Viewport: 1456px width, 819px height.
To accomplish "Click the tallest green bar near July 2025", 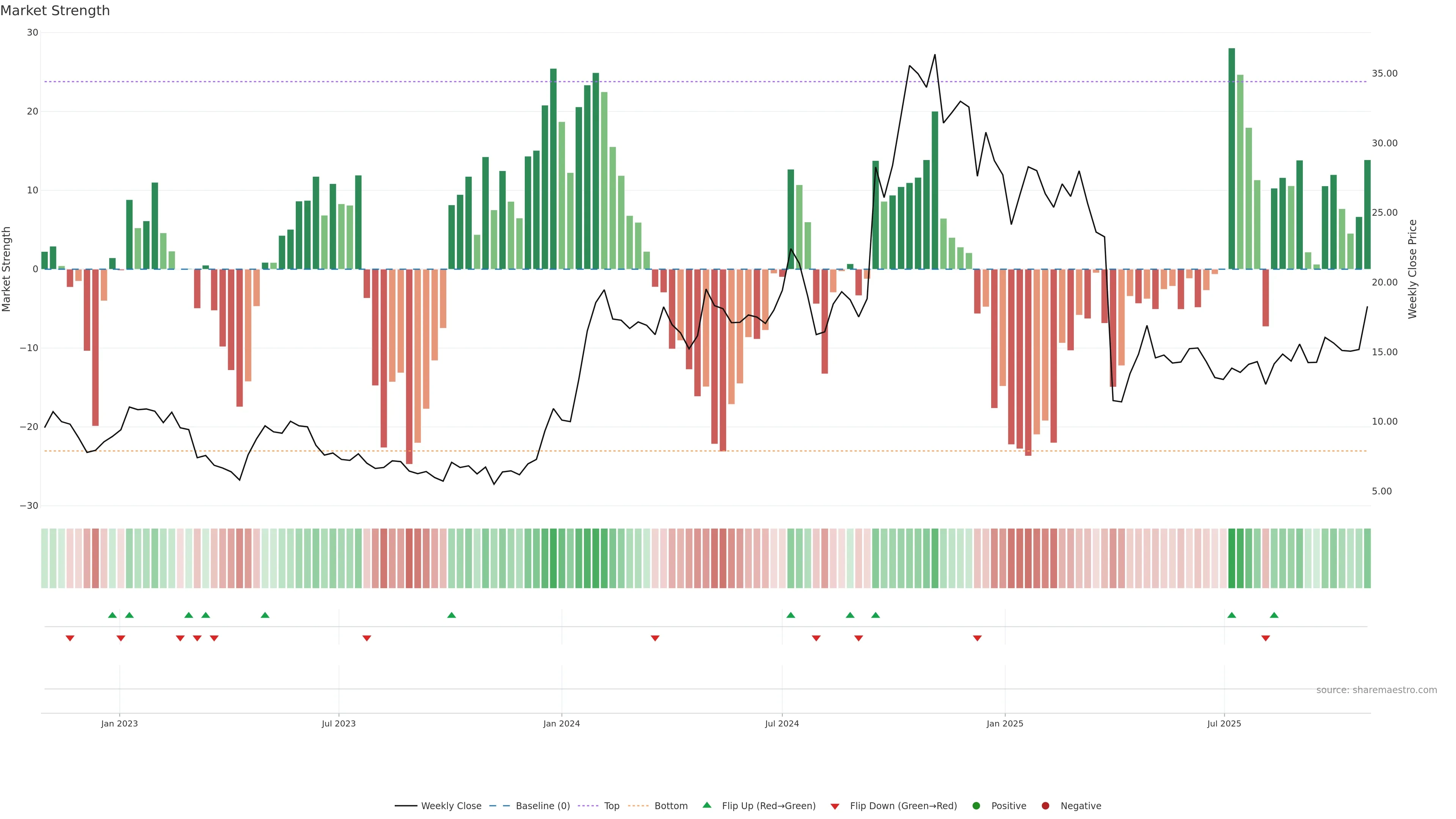I will pyautogui.click(x=1232, y=158).
